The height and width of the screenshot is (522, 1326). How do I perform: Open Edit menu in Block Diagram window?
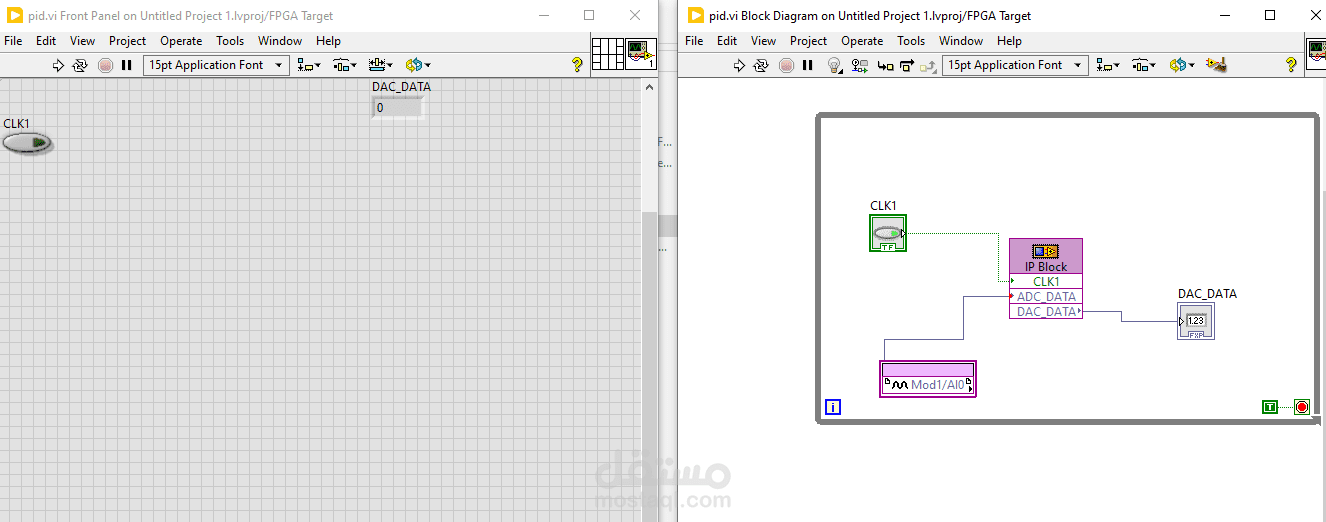(x=727, y=41)
